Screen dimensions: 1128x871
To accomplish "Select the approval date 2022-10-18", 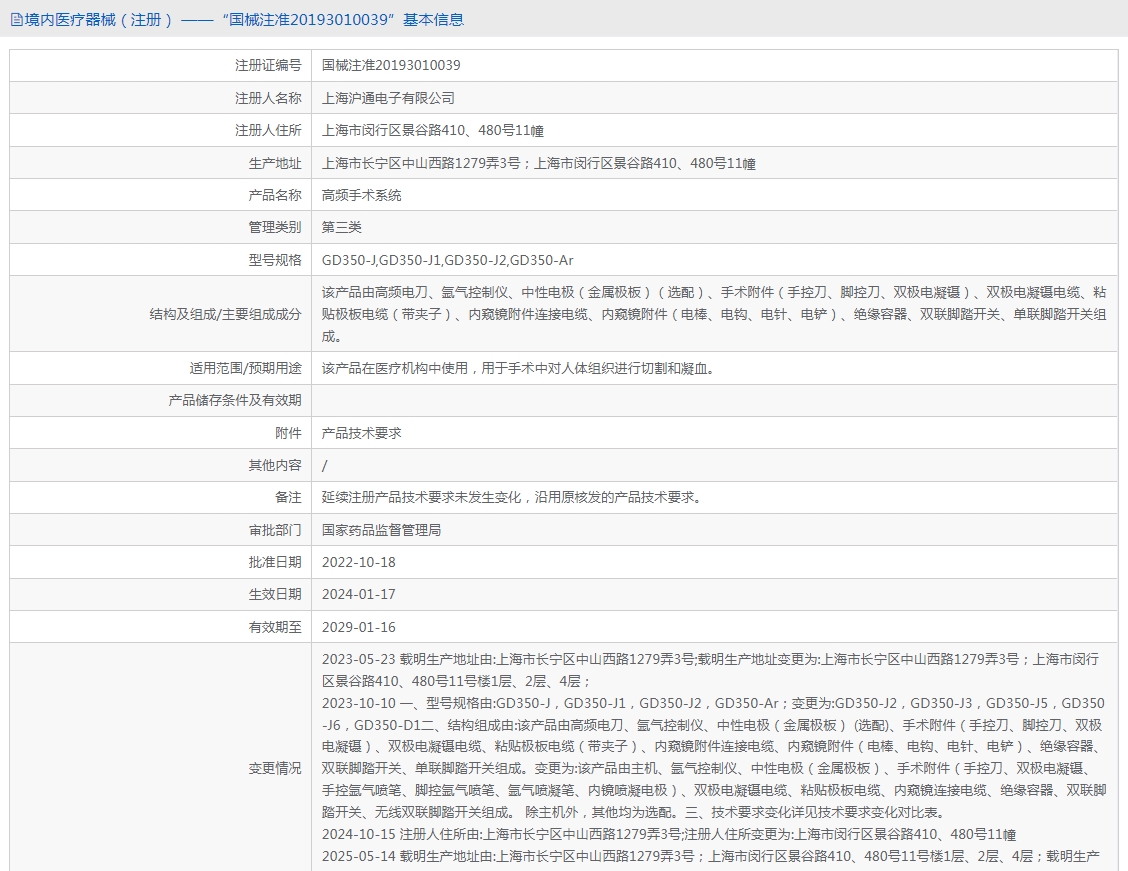I will (x=358, y=562).
